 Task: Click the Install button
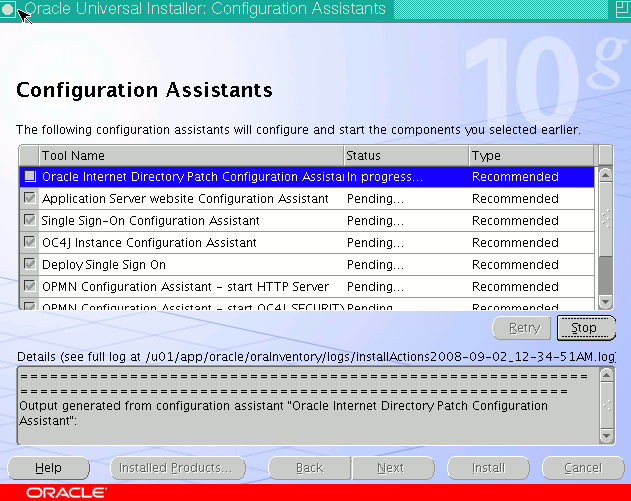pyautogui.click(x=488, y=468)
